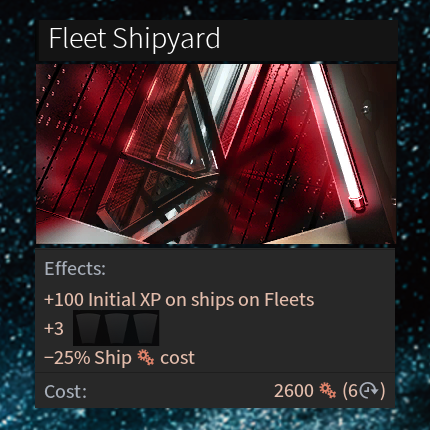Click the gear icon in Ship cost effect
This screenshot has height=430, width=430.
146,357
